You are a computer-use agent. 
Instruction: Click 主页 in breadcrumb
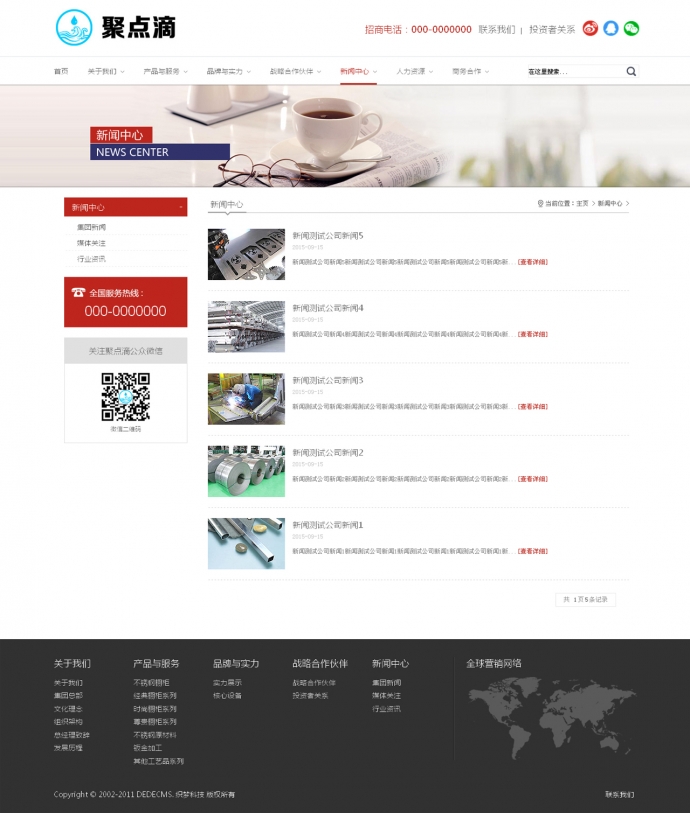(x=582, y=204)
